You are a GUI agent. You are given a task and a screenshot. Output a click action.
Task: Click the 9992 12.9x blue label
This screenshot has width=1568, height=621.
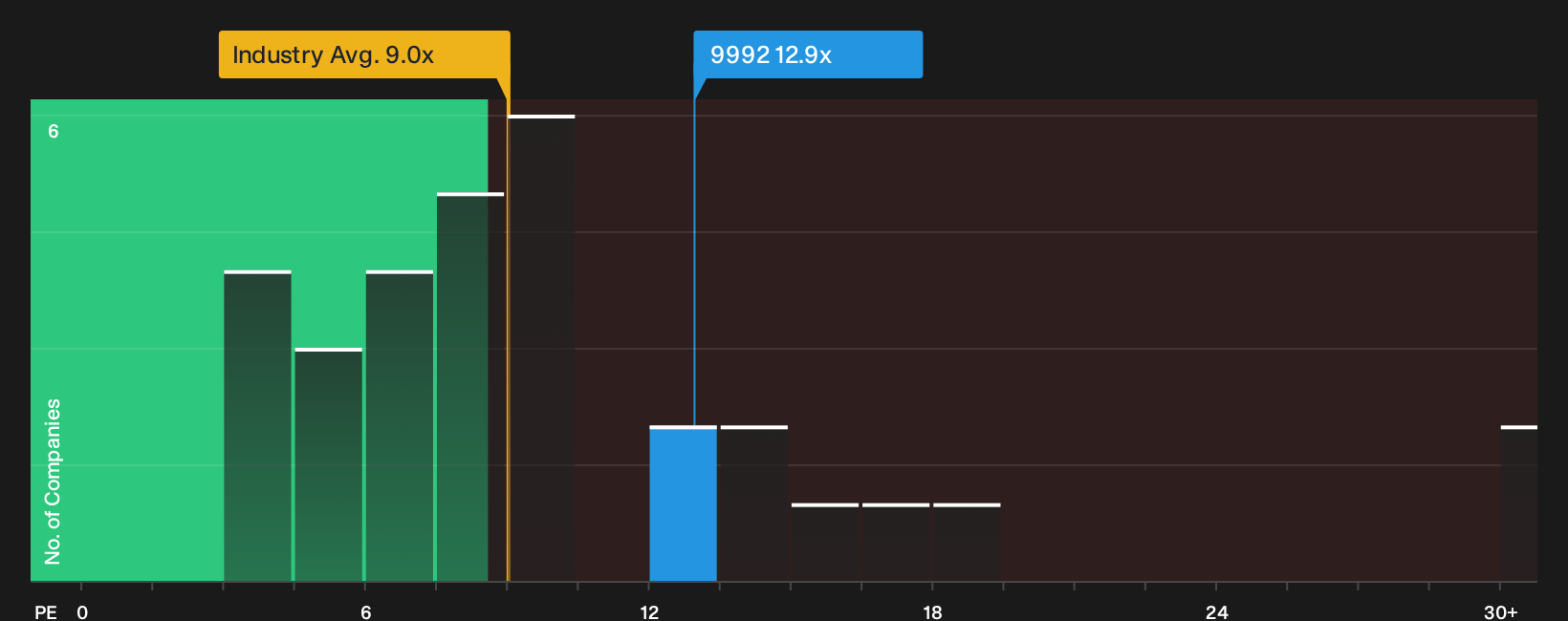click(808, 54)
